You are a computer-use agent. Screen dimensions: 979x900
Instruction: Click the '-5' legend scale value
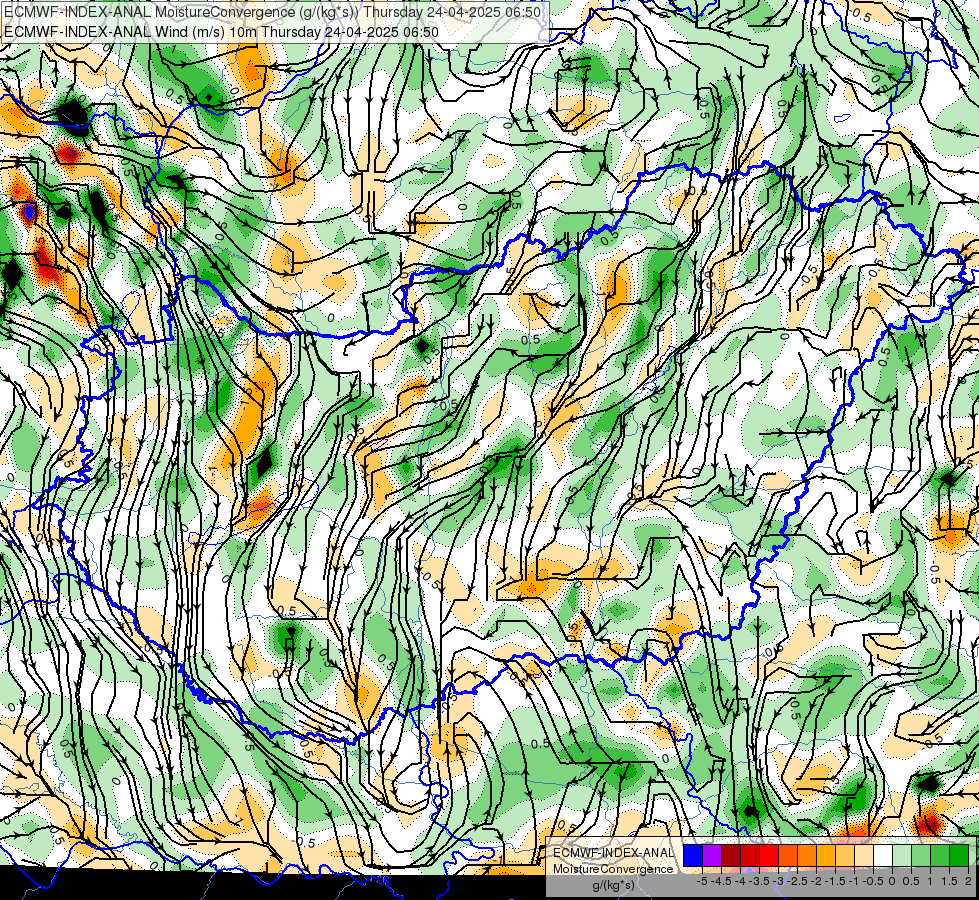[702, 881]
